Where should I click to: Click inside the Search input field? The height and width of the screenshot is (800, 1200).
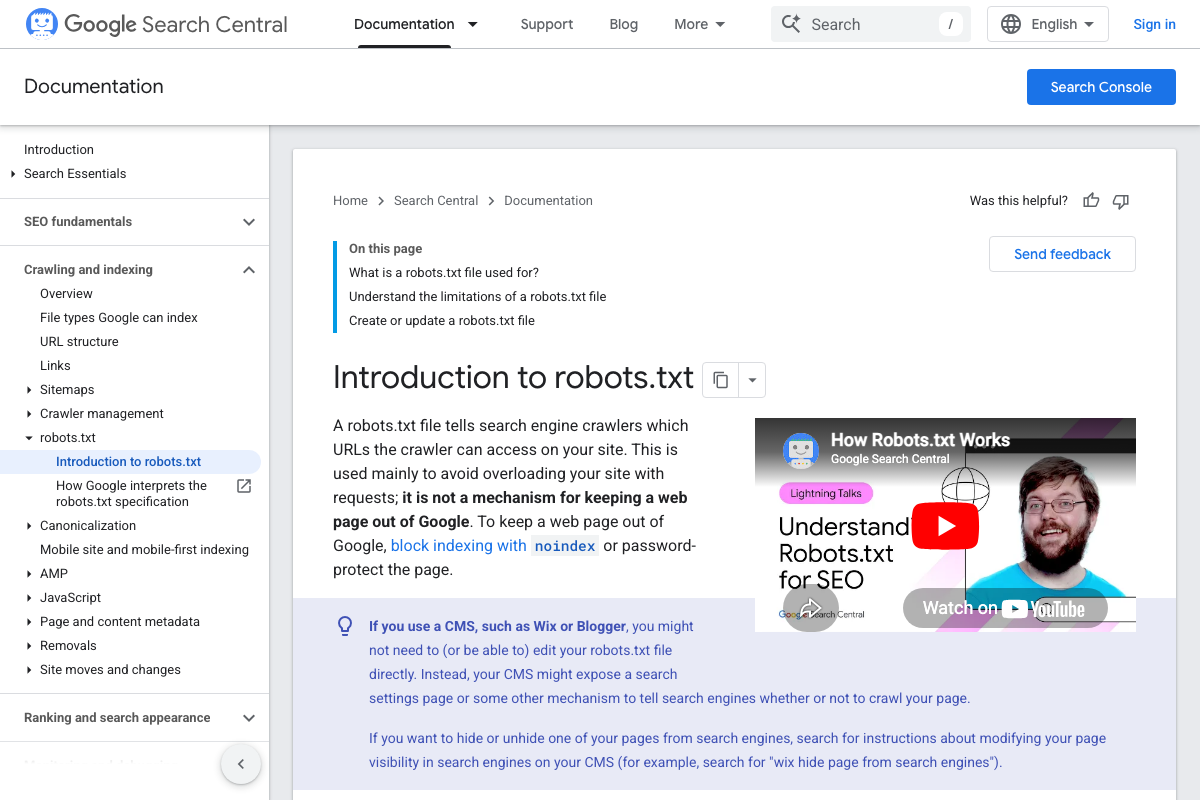870,24
